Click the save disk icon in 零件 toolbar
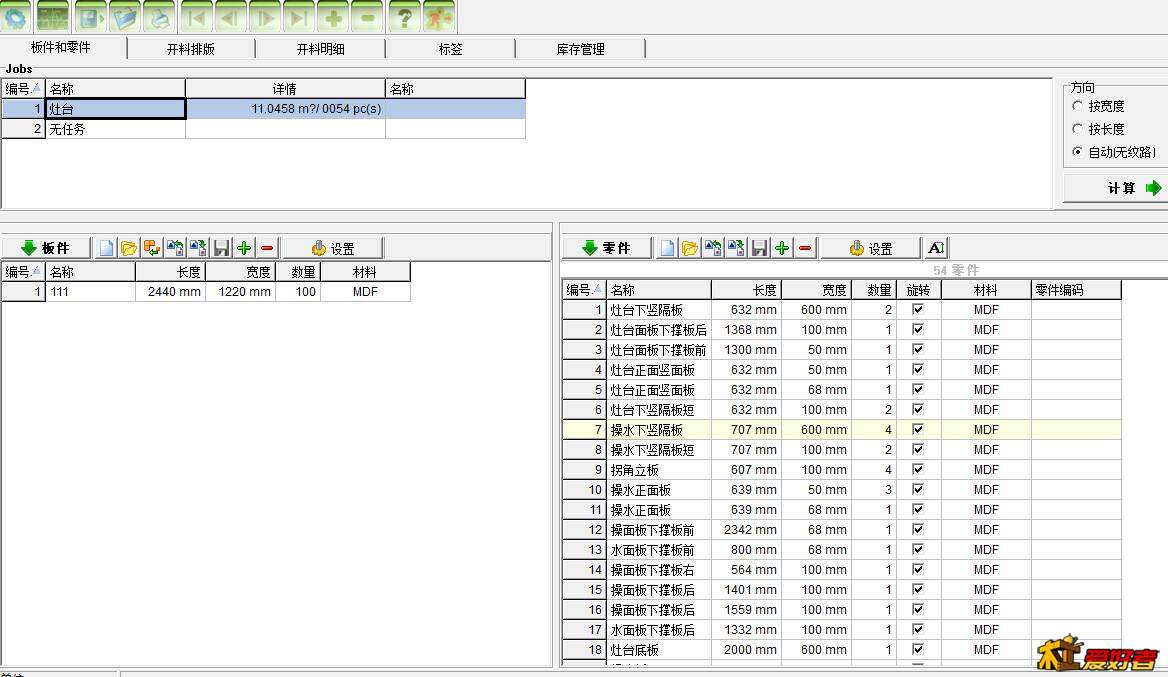Image resolution: width=1168 pixels, height=677 pixels. 759,248
